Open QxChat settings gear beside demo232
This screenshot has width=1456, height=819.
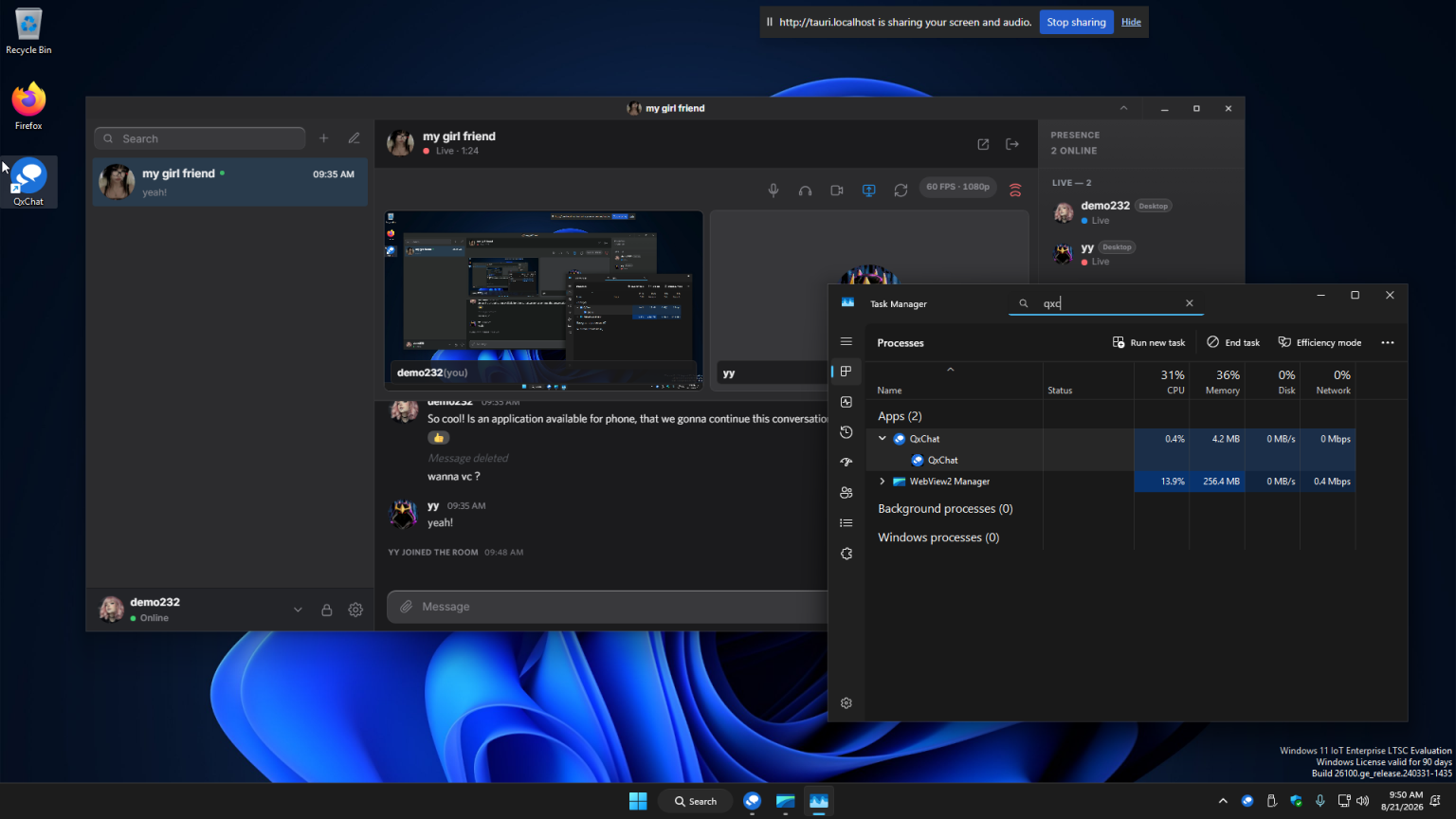click(355, 610)
